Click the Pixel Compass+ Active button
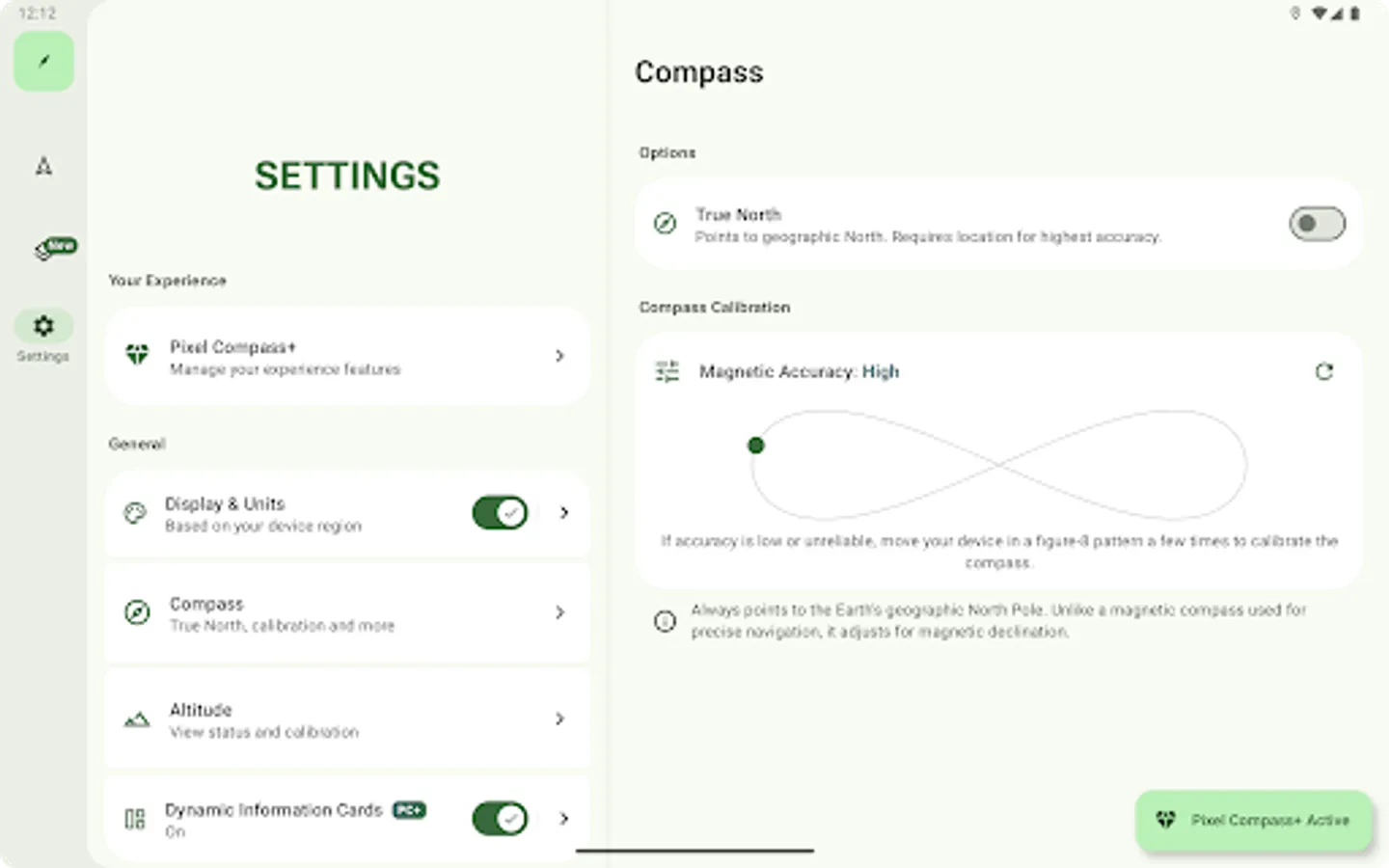Viewport: 1389px width, 868px height. point(1253,820)
